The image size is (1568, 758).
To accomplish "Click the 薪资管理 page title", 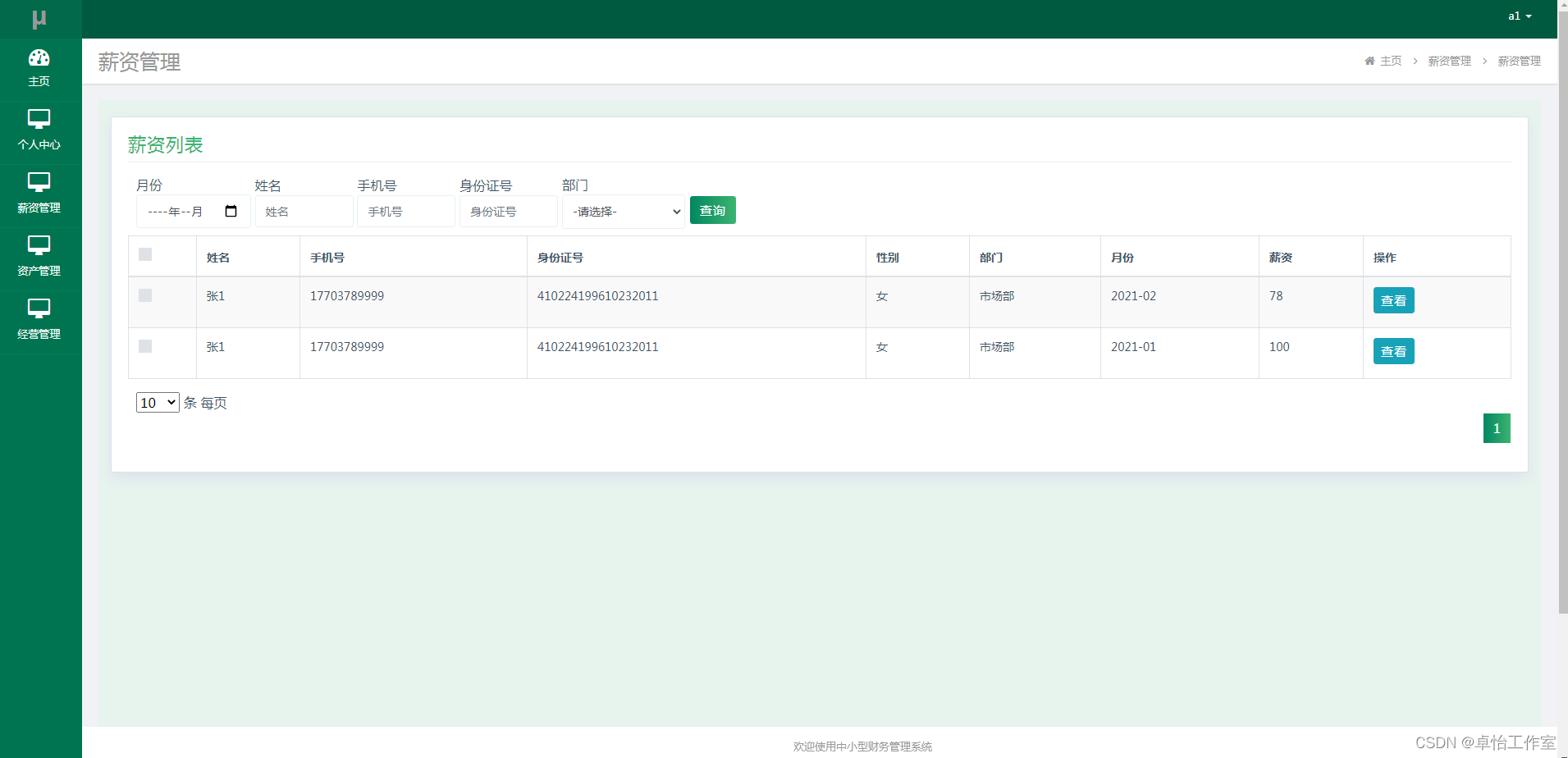I will [x=139, y=62].
